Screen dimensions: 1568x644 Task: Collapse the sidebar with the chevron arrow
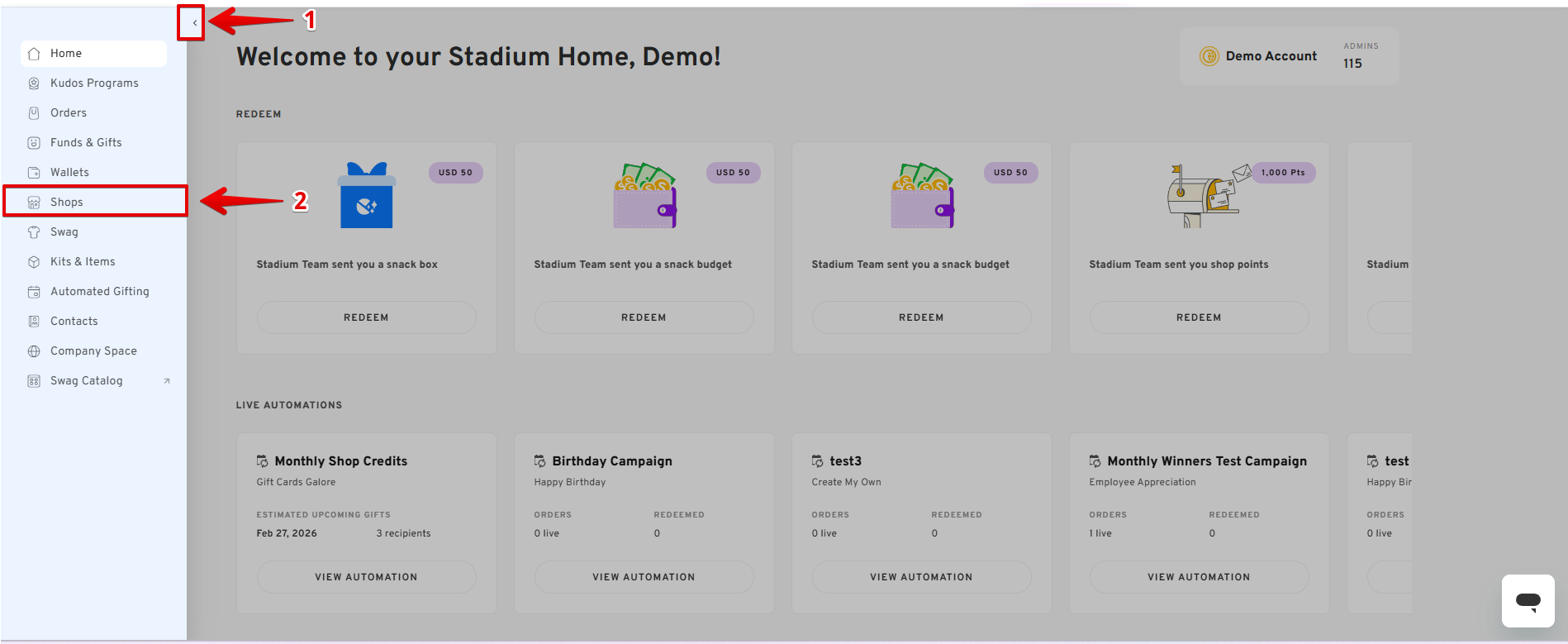pyautogui.click(x=194, y=23)
